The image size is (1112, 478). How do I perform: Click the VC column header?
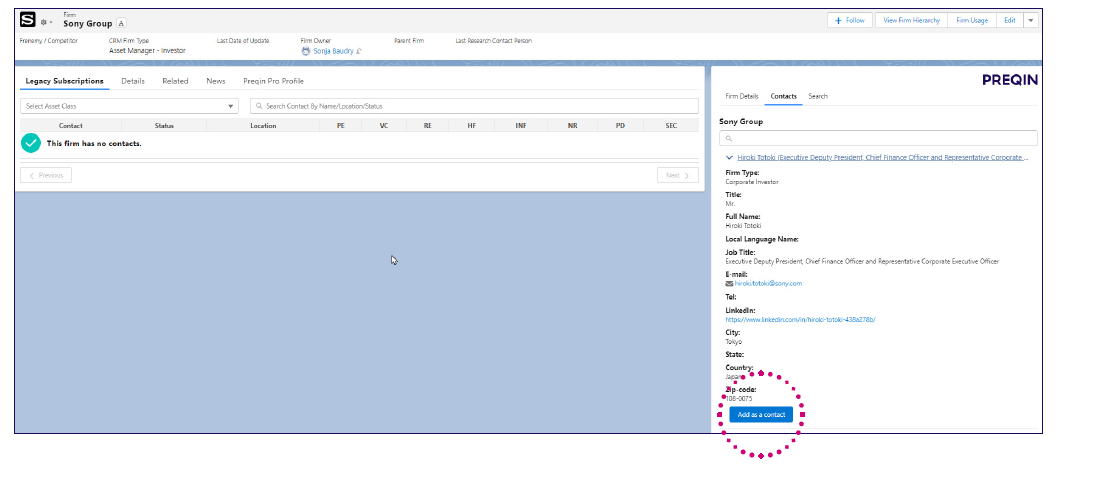(x=384, y=126)
